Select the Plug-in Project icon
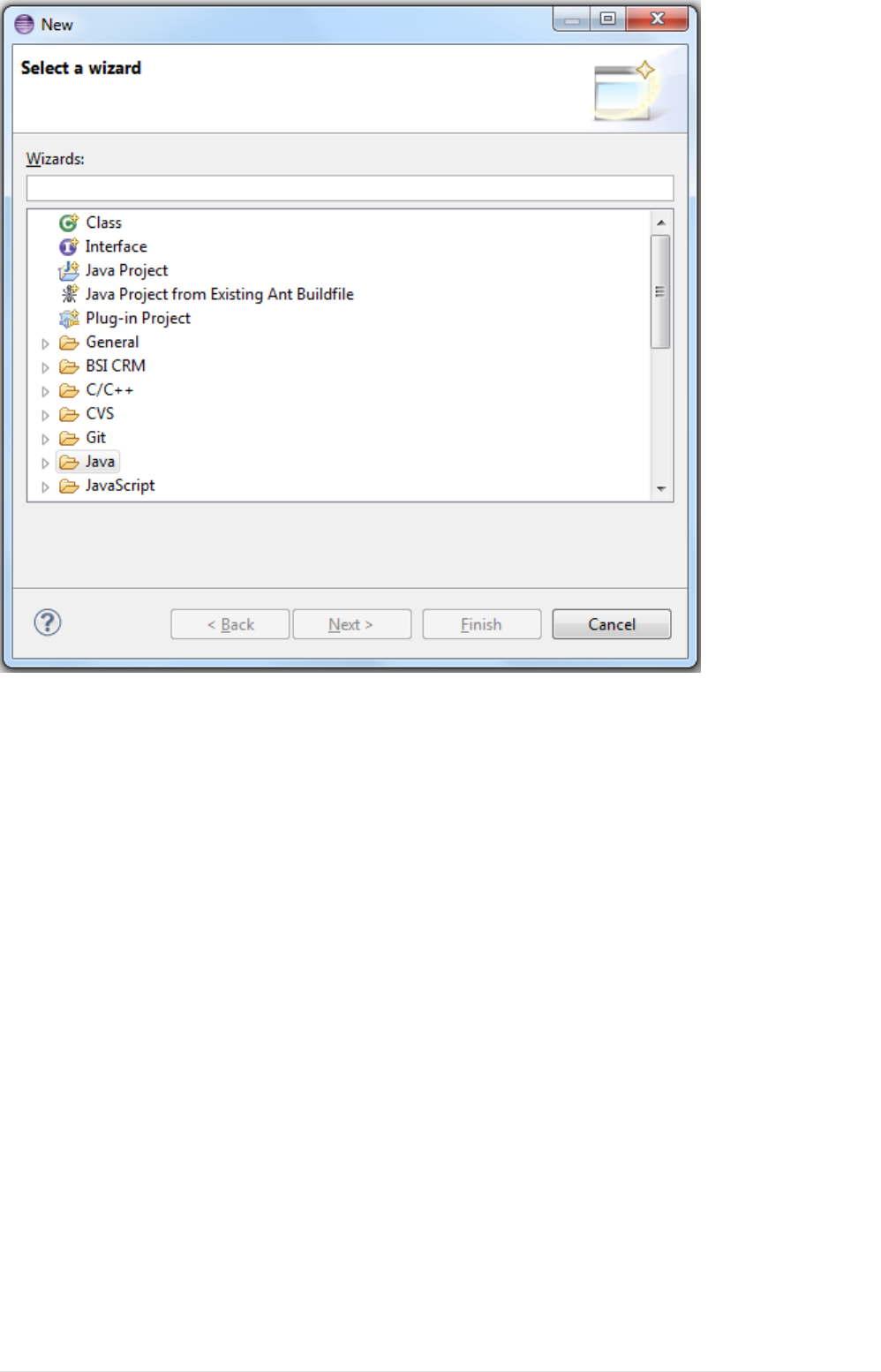Image resolution: width=881 pixels, height=1372 pixels. coord(69,318)
